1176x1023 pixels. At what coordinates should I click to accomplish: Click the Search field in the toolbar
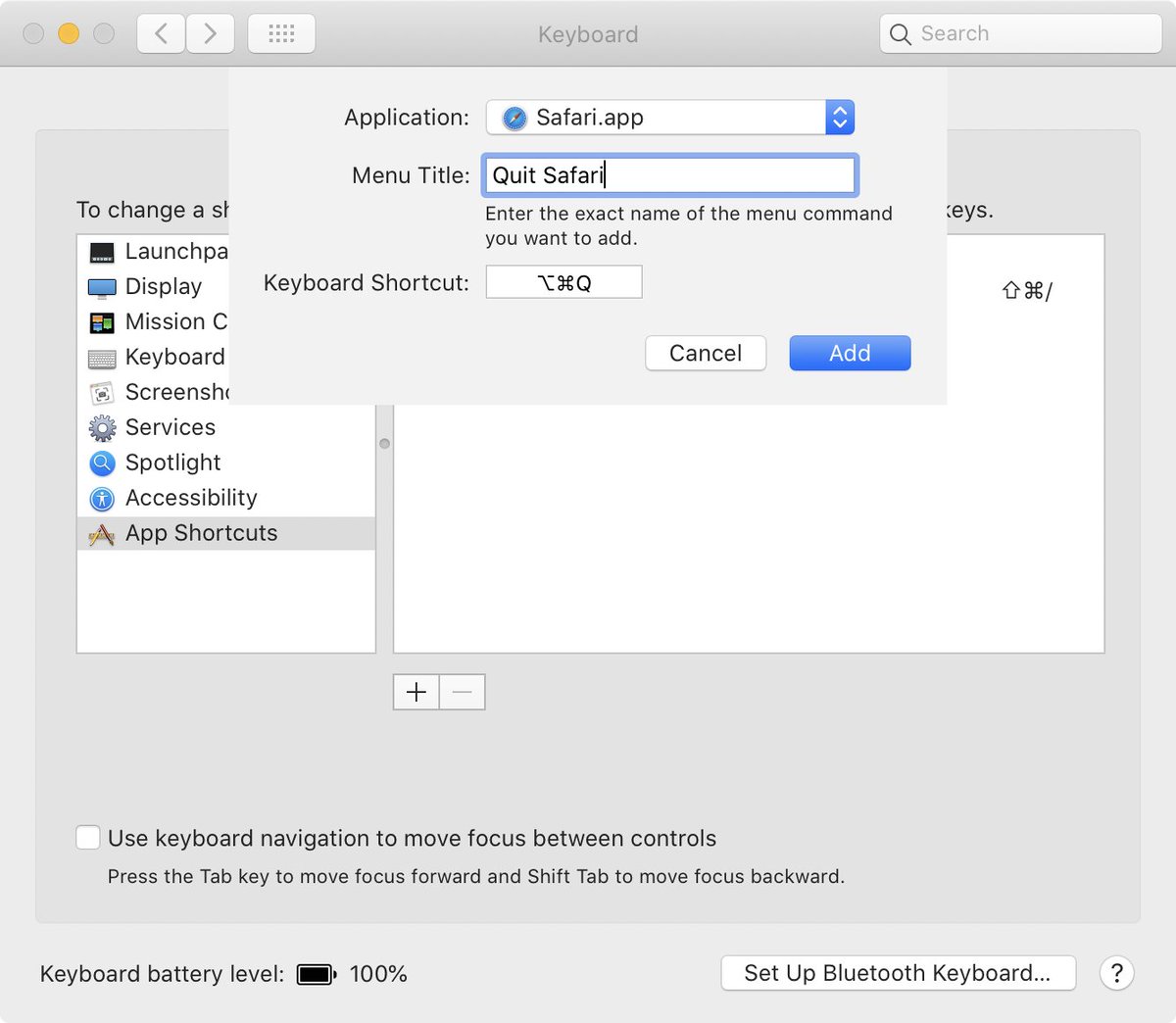click(x=1020, y=34)
